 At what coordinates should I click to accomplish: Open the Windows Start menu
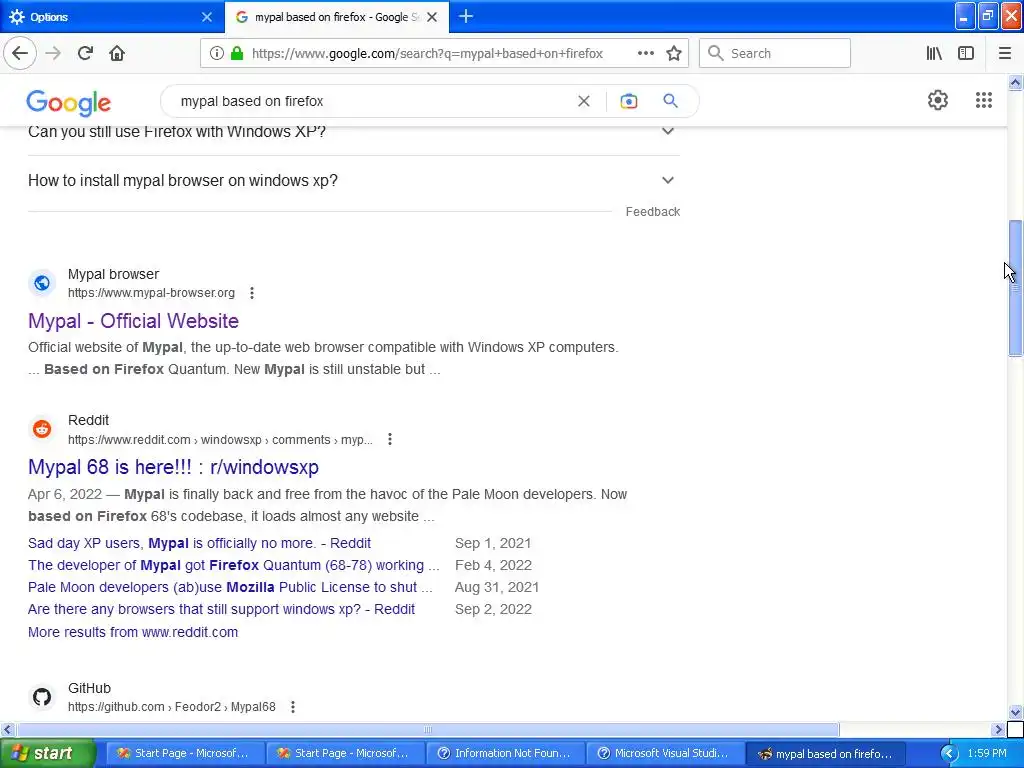(47, 753)
